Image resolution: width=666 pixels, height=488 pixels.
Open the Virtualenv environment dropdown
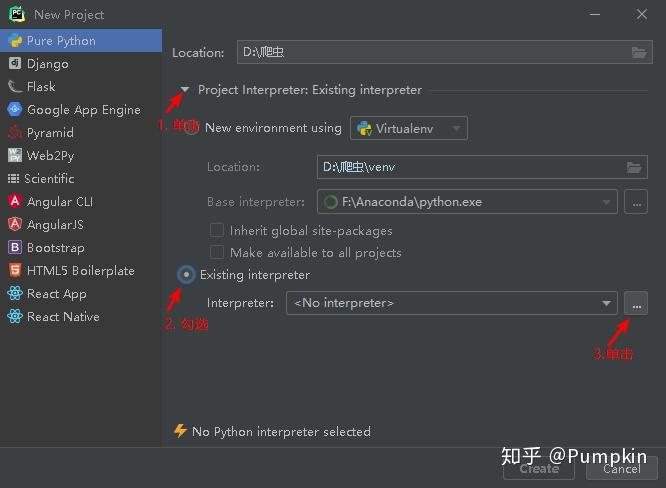[x=409, y=128]
